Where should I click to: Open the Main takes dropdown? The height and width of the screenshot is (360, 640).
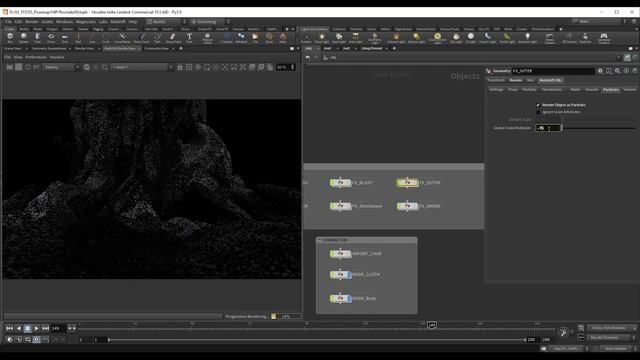(x=598, y=21)
